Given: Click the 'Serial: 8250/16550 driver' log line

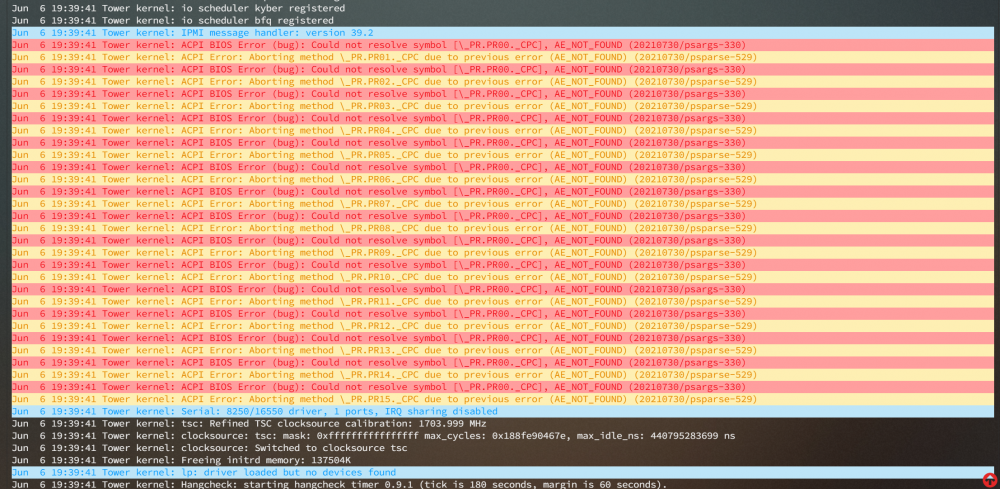Looking at the screenshot, I should pos(503,411).
